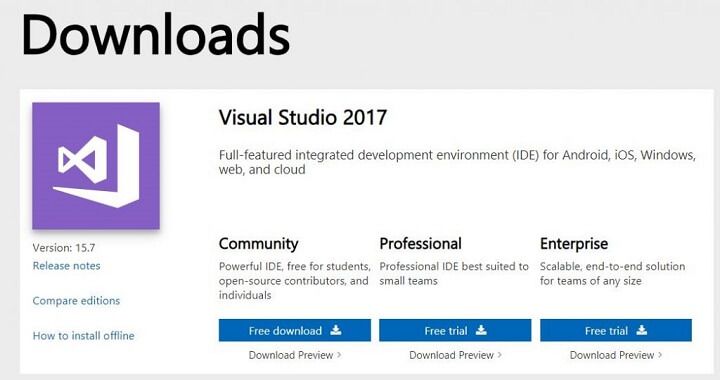
Task: Open Download Preview under Enterprise
Action: click(612, 355)
